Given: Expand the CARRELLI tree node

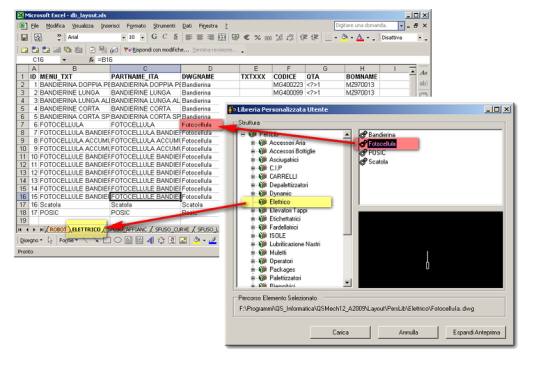Looking at the screenshot, I should click(x=253, y=176).
